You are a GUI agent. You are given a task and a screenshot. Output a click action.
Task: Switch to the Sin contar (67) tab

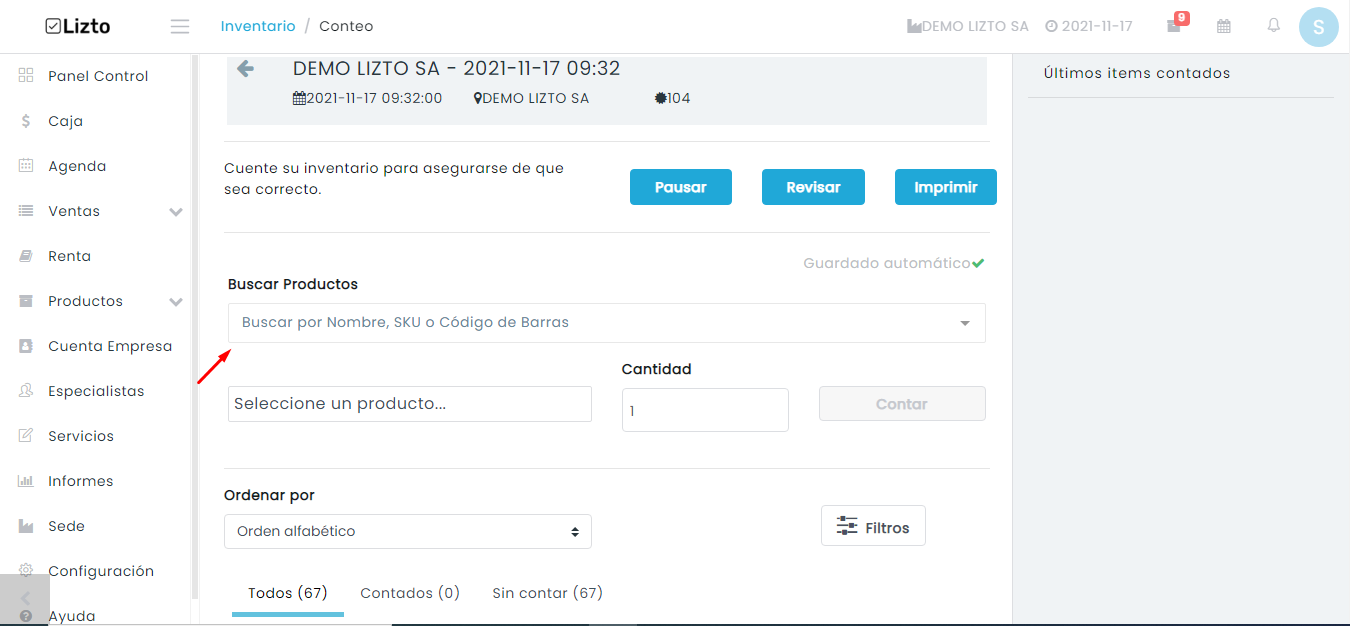point(548,593)
